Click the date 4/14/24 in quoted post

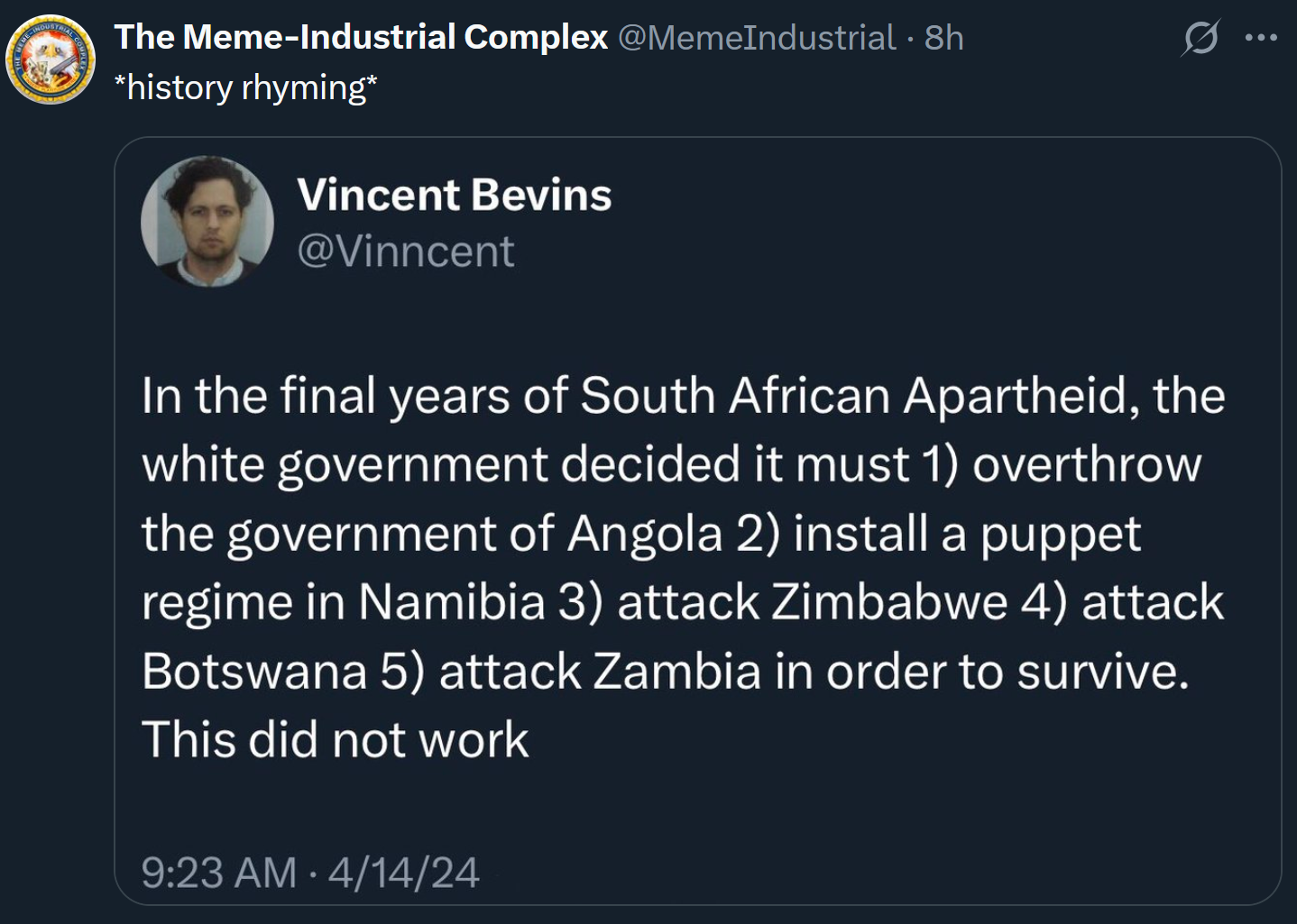[403, 873]
